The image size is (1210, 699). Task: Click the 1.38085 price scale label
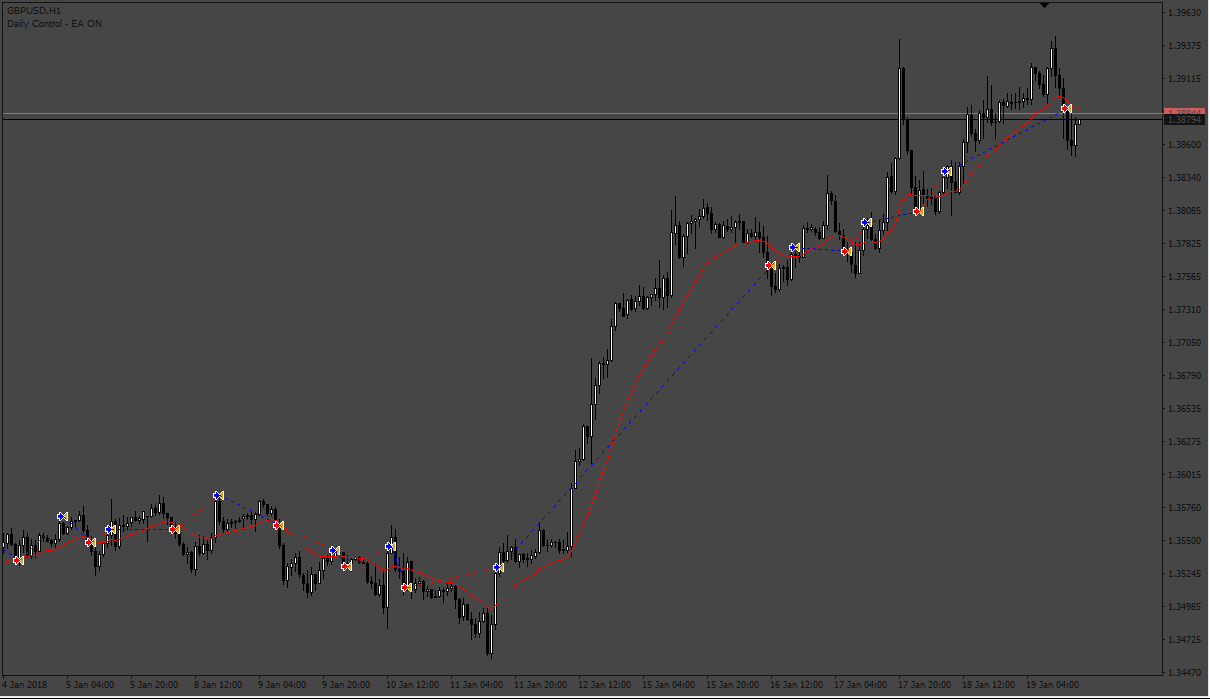[1186, 211]
